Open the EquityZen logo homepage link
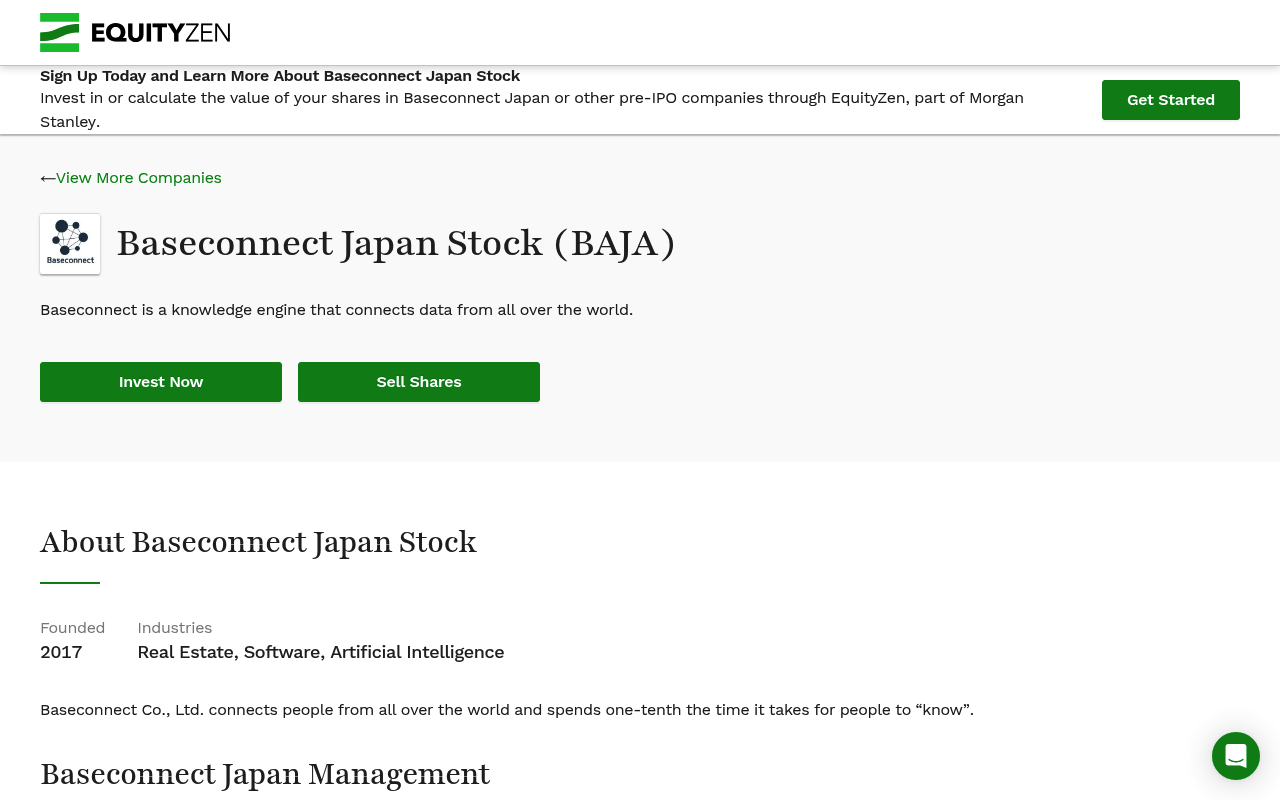 tap(135, 33)
